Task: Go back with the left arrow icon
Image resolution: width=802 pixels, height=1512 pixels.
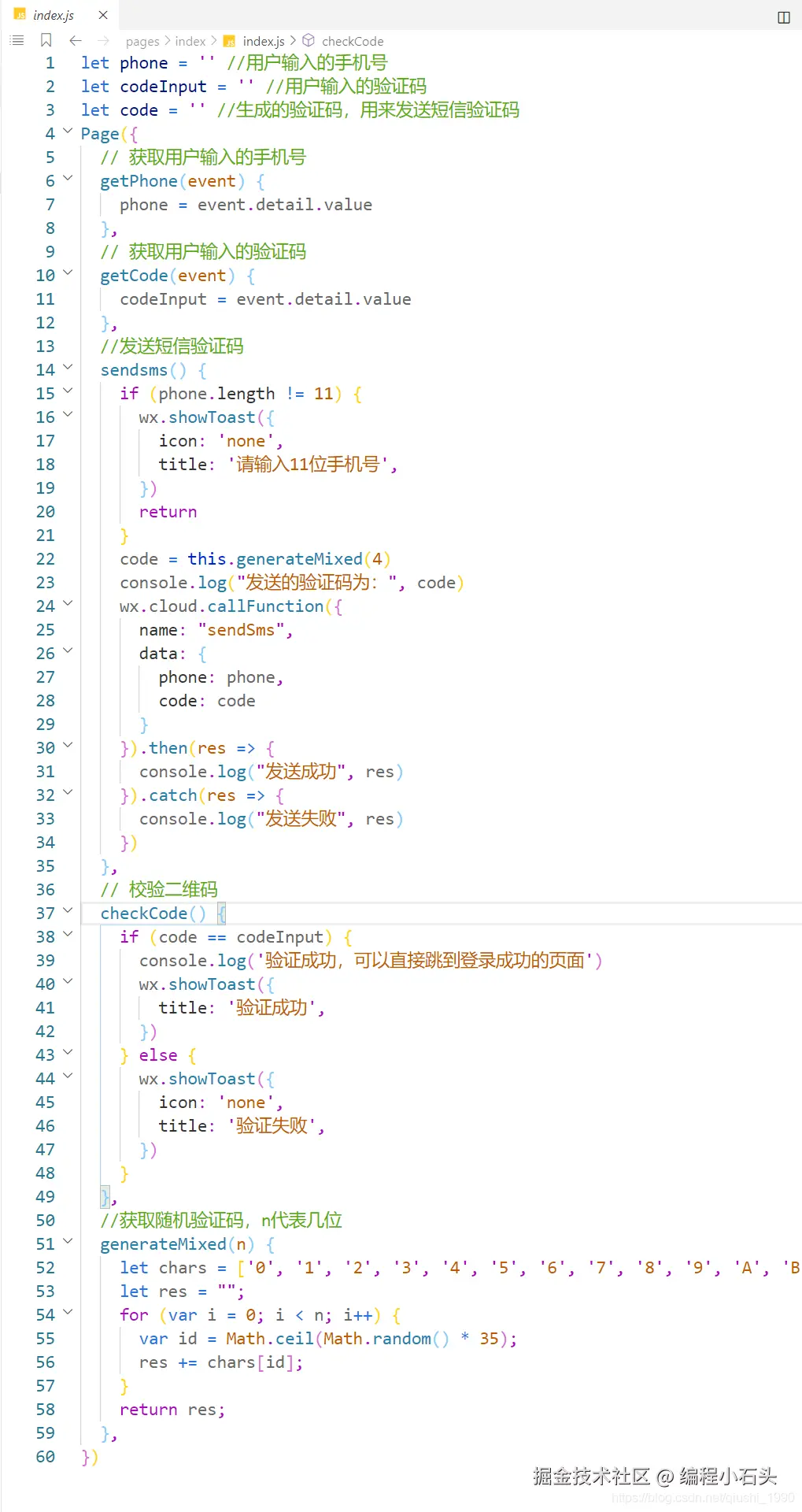Action: 76,40
